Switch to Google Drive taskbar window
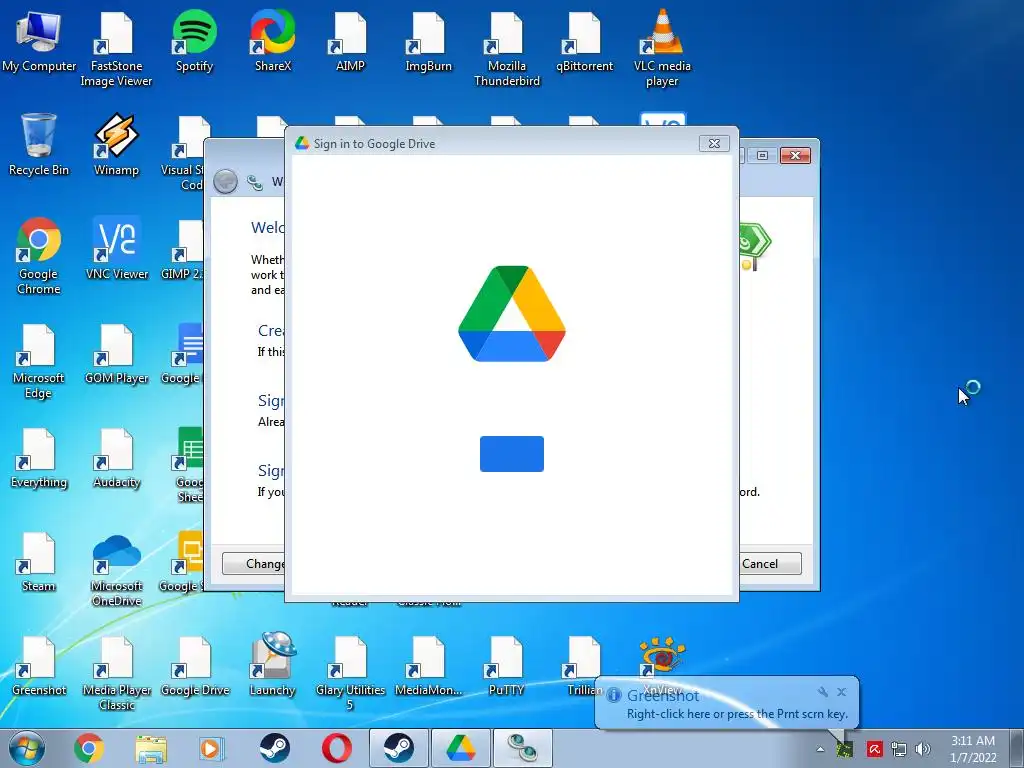The width and height of the screenshot is (1024, 768). (460, 748)
